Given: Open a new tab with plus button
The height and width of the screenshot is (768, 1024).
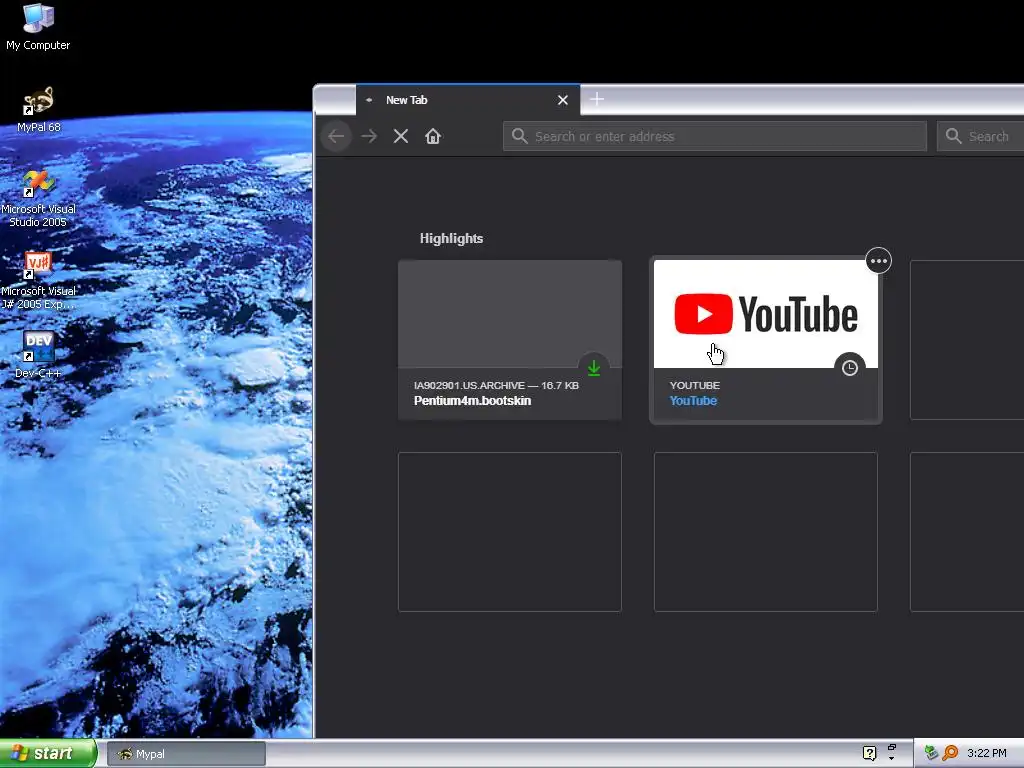Looking at the screenshot, I should click(597, 99).
